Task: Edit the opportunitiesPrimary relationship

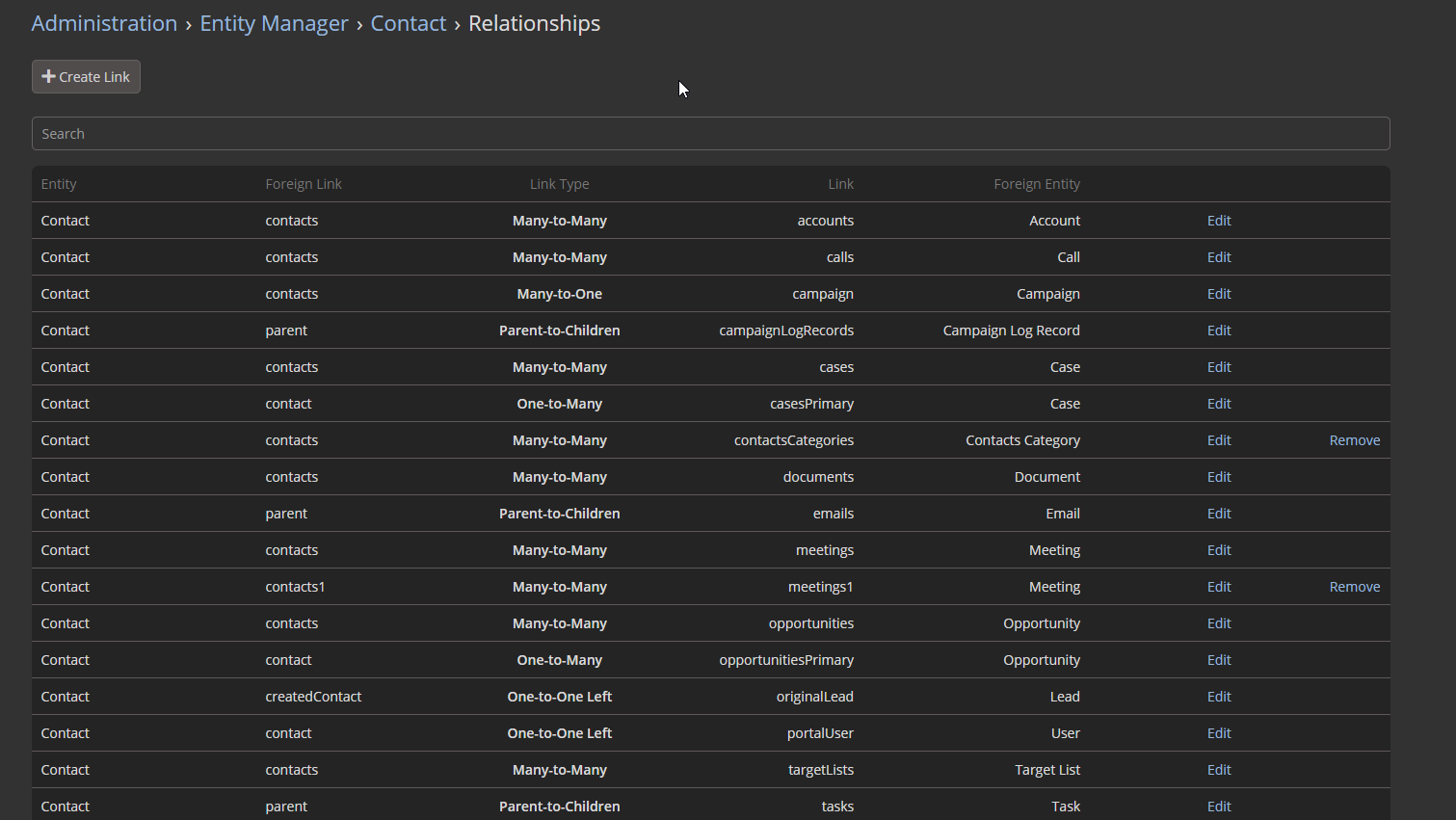Action: [x=1218, y=660]
